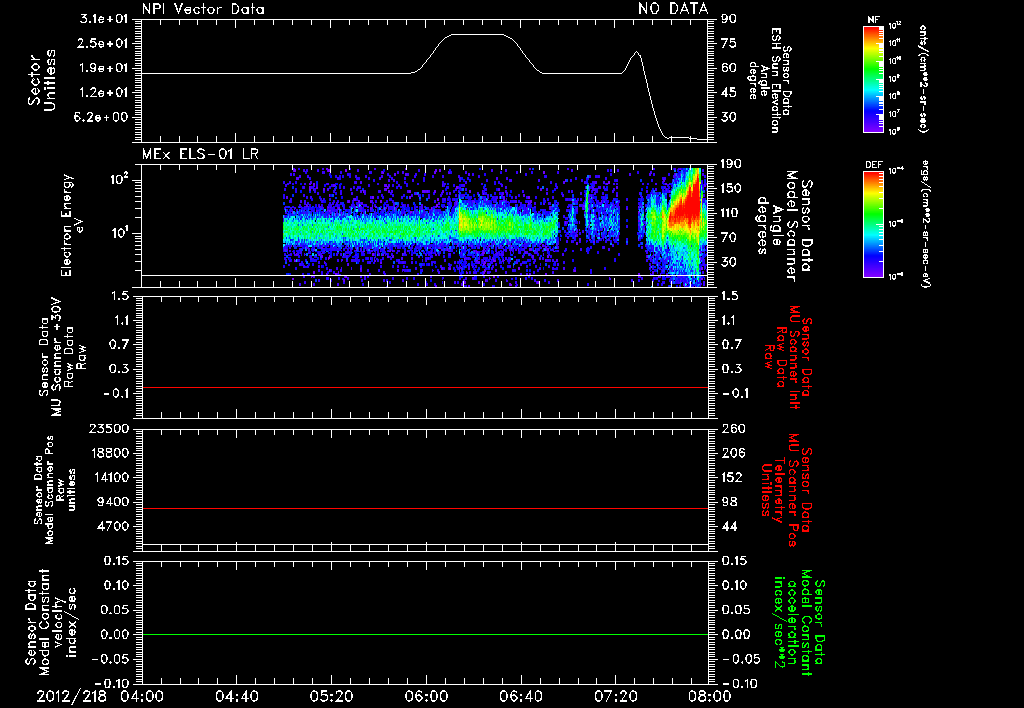Image resolution: width=1024 pixels, height=708 pixels.
Task: Click the 05:20 time axis label
Action: [331, 696]
